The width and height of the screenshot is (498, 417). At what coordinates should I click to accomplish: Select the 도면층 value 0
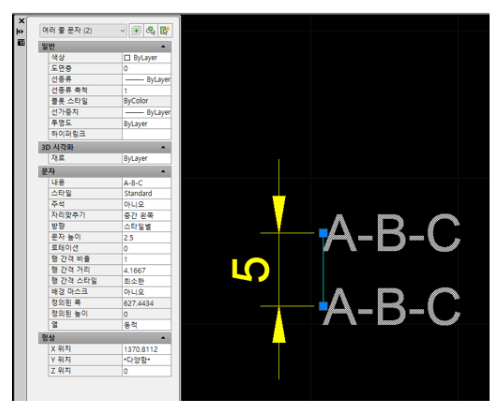[x=147, y=68]
